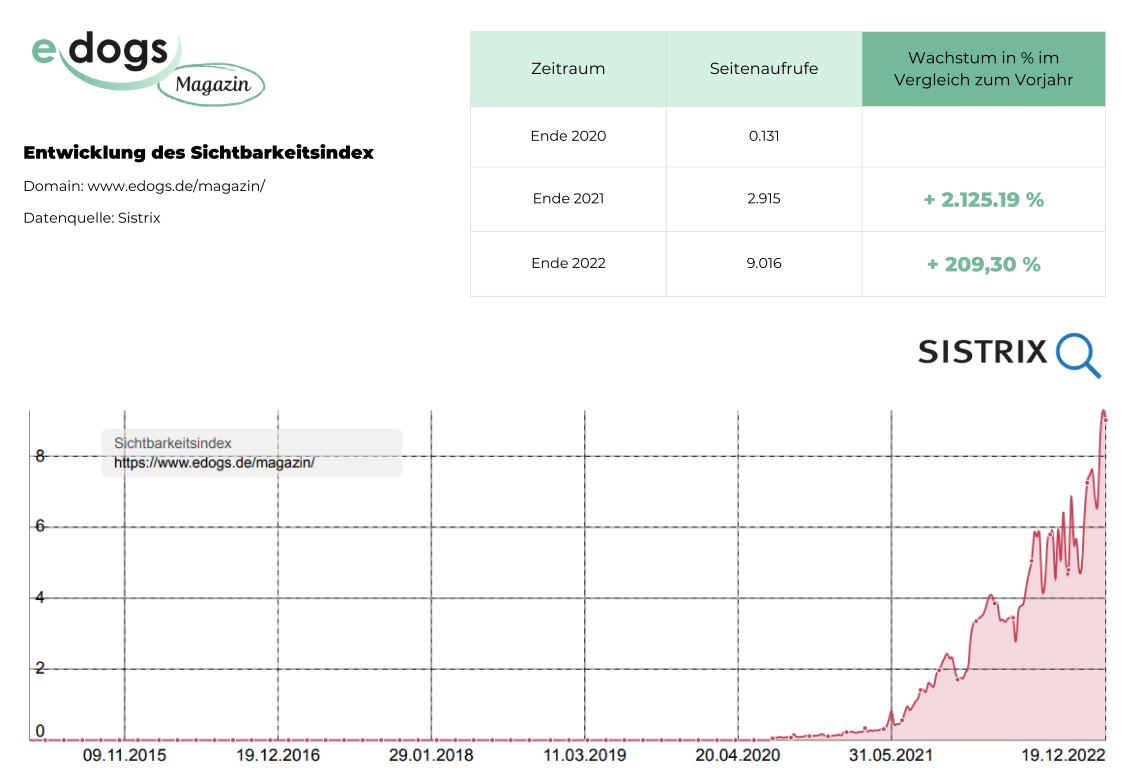1131x775 pixels.
Task: Click the + 209,30 % growth value
Action: coord(983,265)
